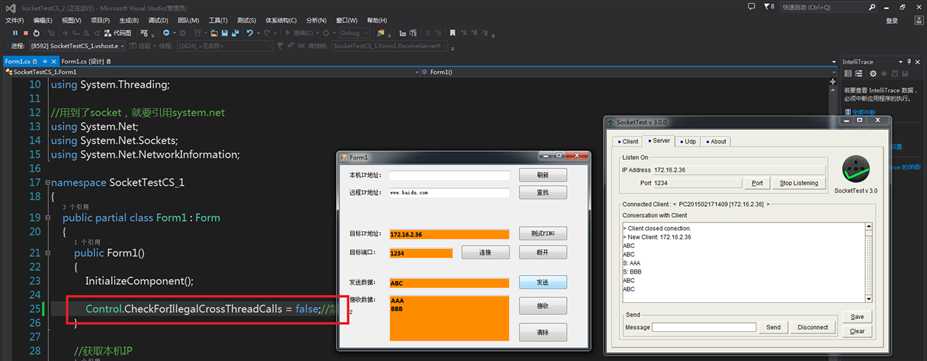Viewport: 927px width, 361px height.
Task: Open the IntelliTrace settings gear icon
Action: point(873,74)
